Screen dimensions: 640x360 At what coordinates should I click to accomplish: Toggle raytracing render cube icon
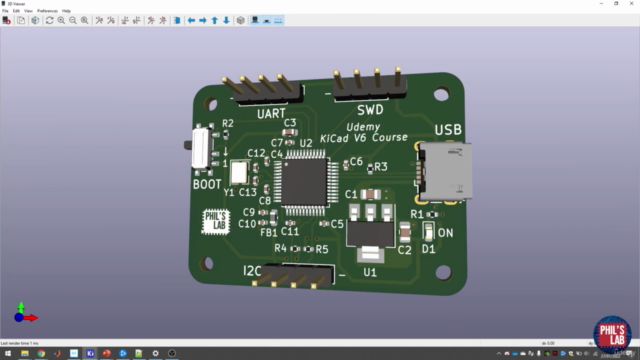[36, 20]
